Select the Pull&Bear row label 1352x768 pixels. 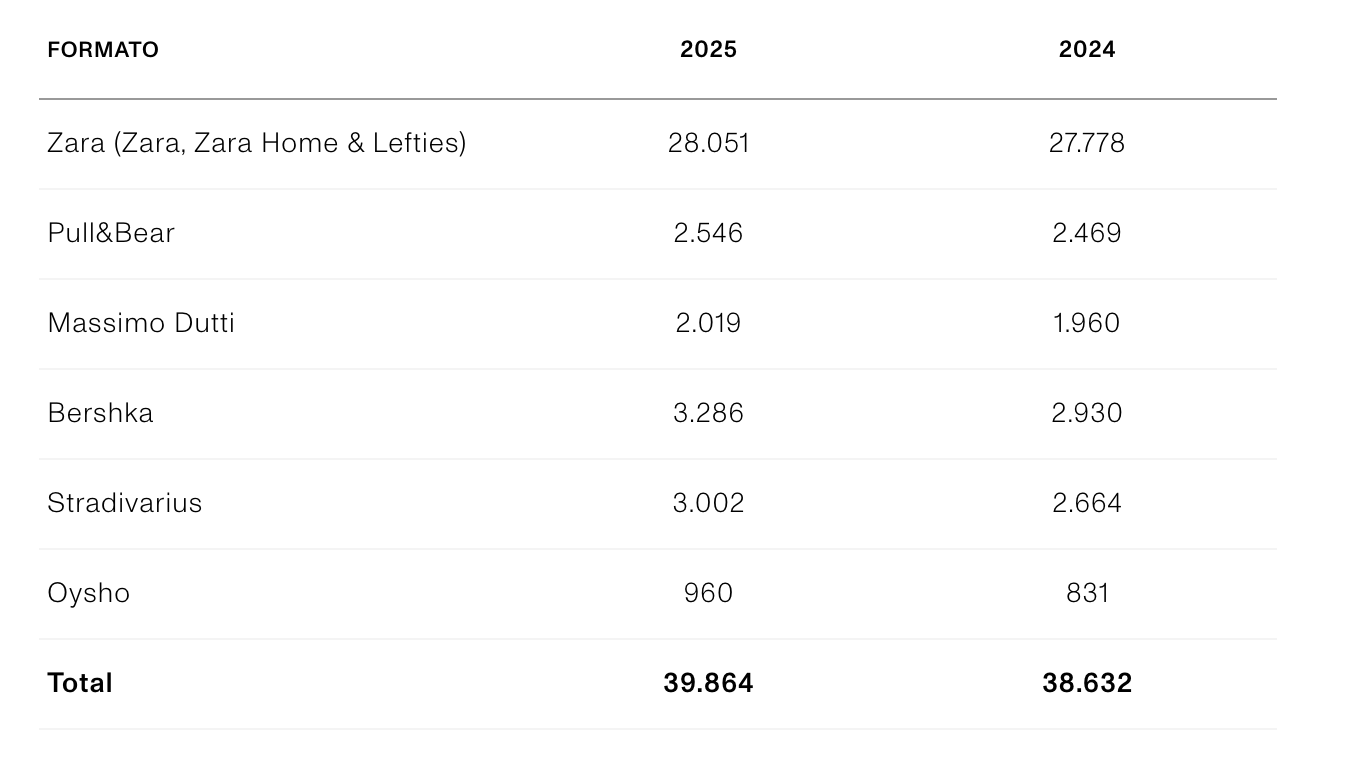pos(111,233)
